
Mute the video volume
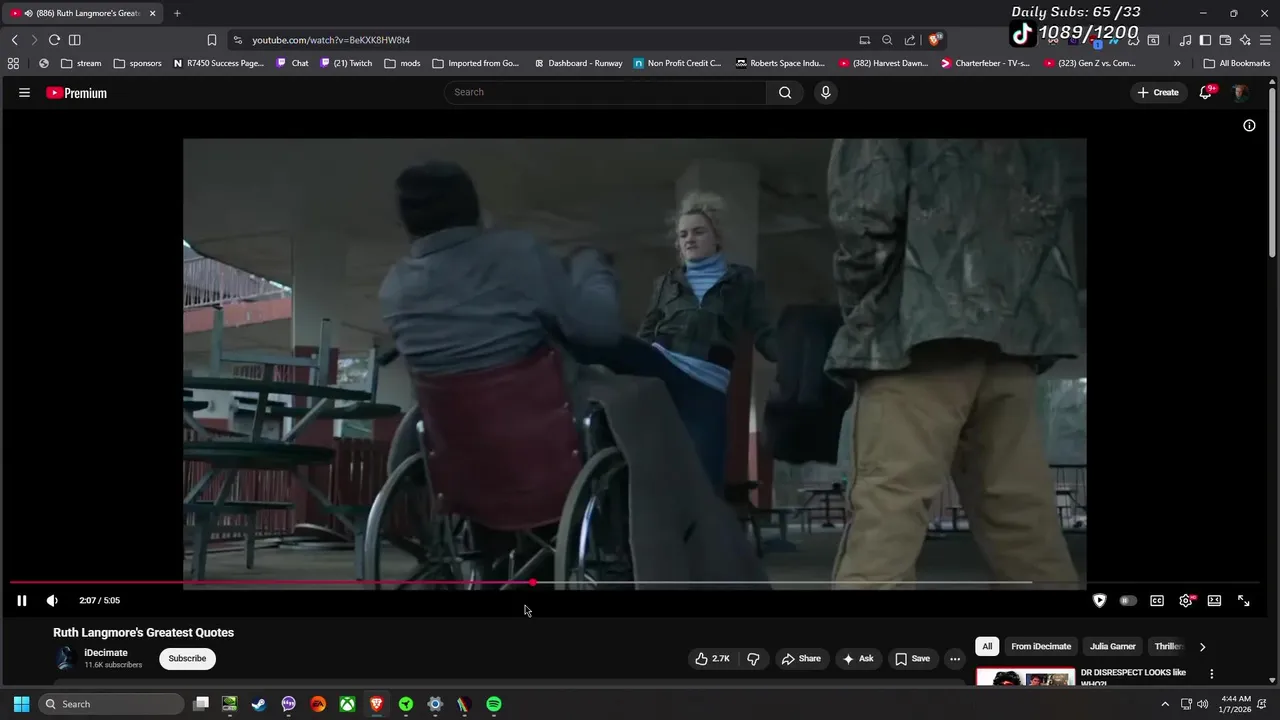tap(52, 601)
